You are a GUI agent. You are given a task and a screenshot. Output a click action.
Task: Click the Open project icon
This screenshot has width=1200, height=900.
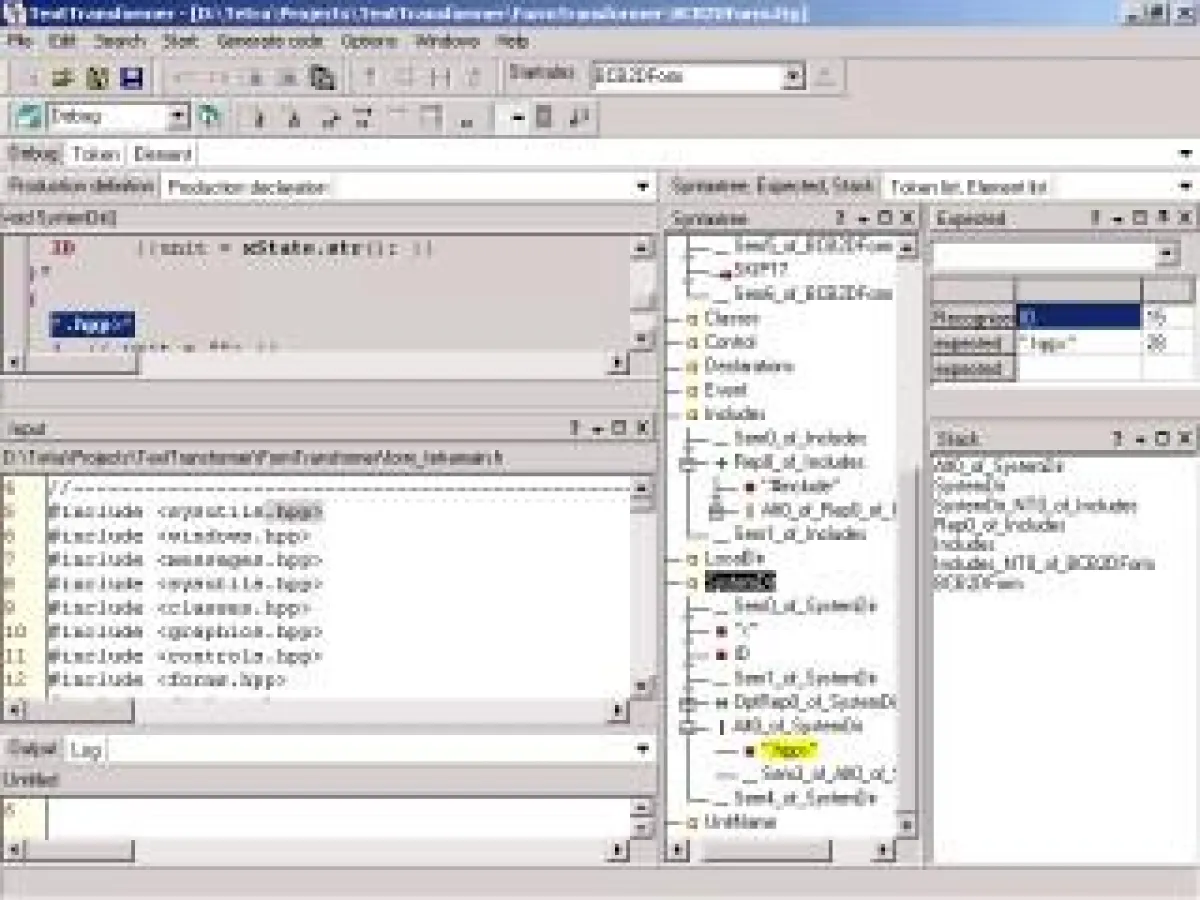[x=65, y=76]
